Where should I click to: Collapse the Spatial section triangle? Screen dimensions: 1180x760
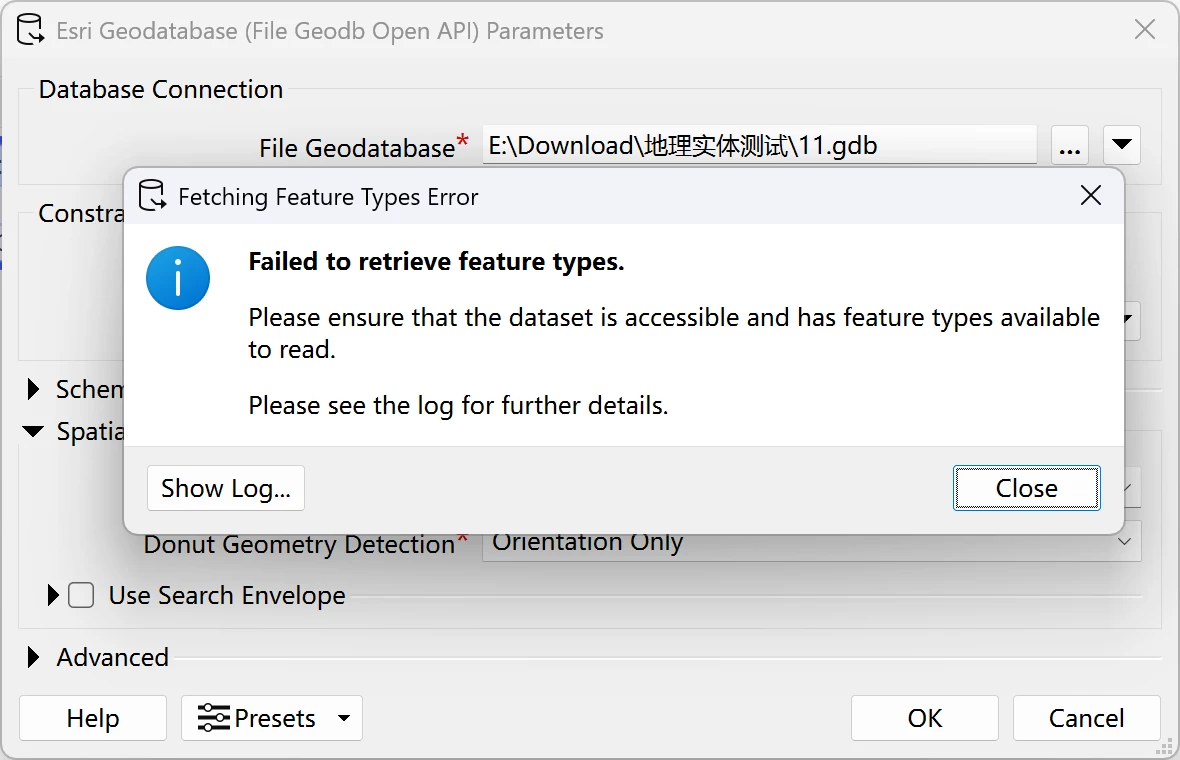point(33,432)
